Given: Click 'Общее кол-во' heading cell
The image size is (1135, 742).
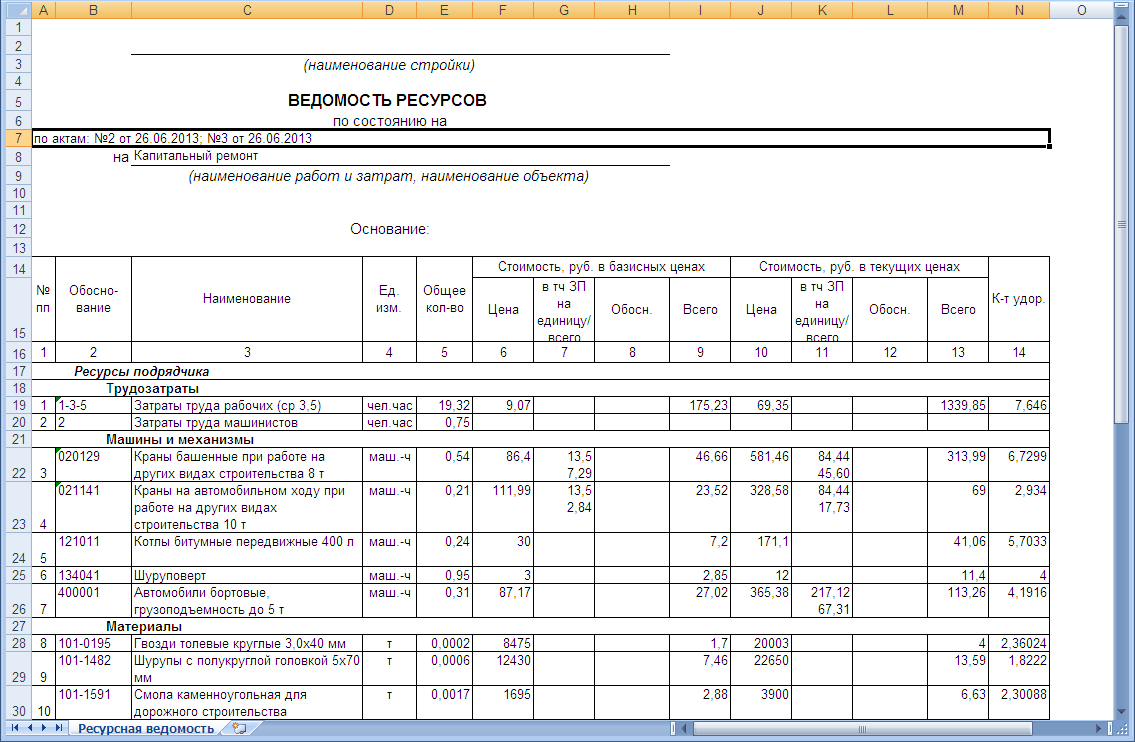Looking at the screenshot, I should click(x=444, y=298).
